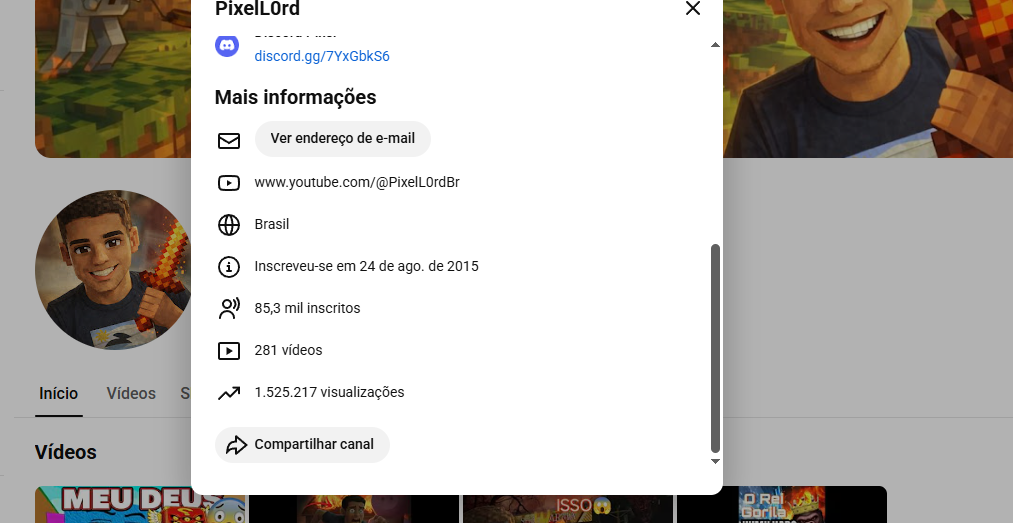Click the PixelL0rd channel avatar picture
Viewport: 1013px width, 523px height.
[x=113, y=270]
